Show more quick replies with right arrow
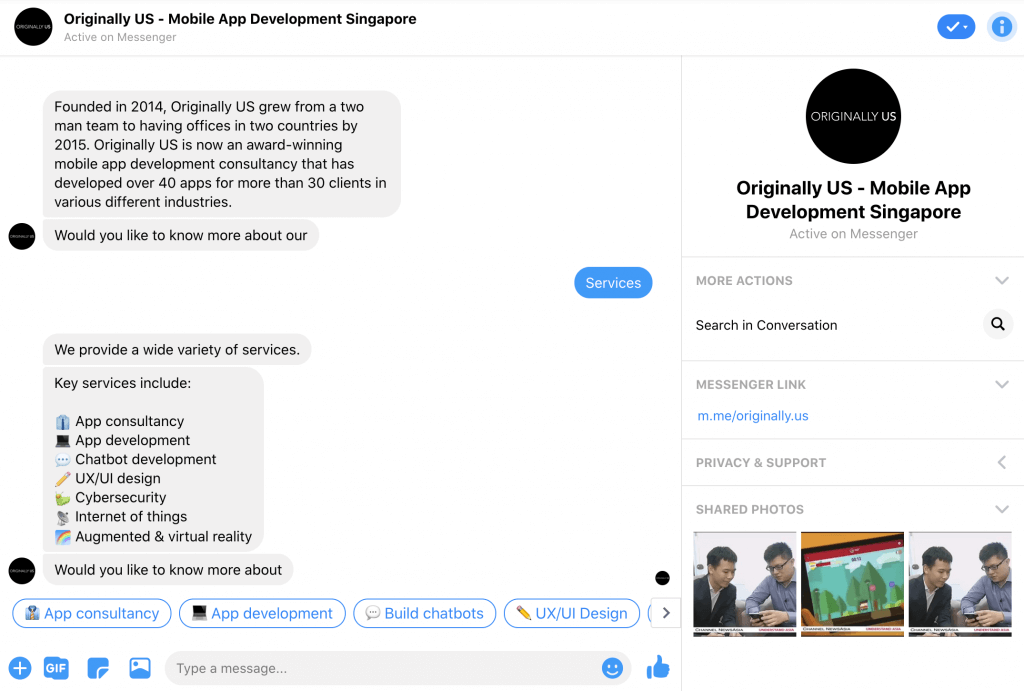The image size is (1024, 691). tap(666, 613)
